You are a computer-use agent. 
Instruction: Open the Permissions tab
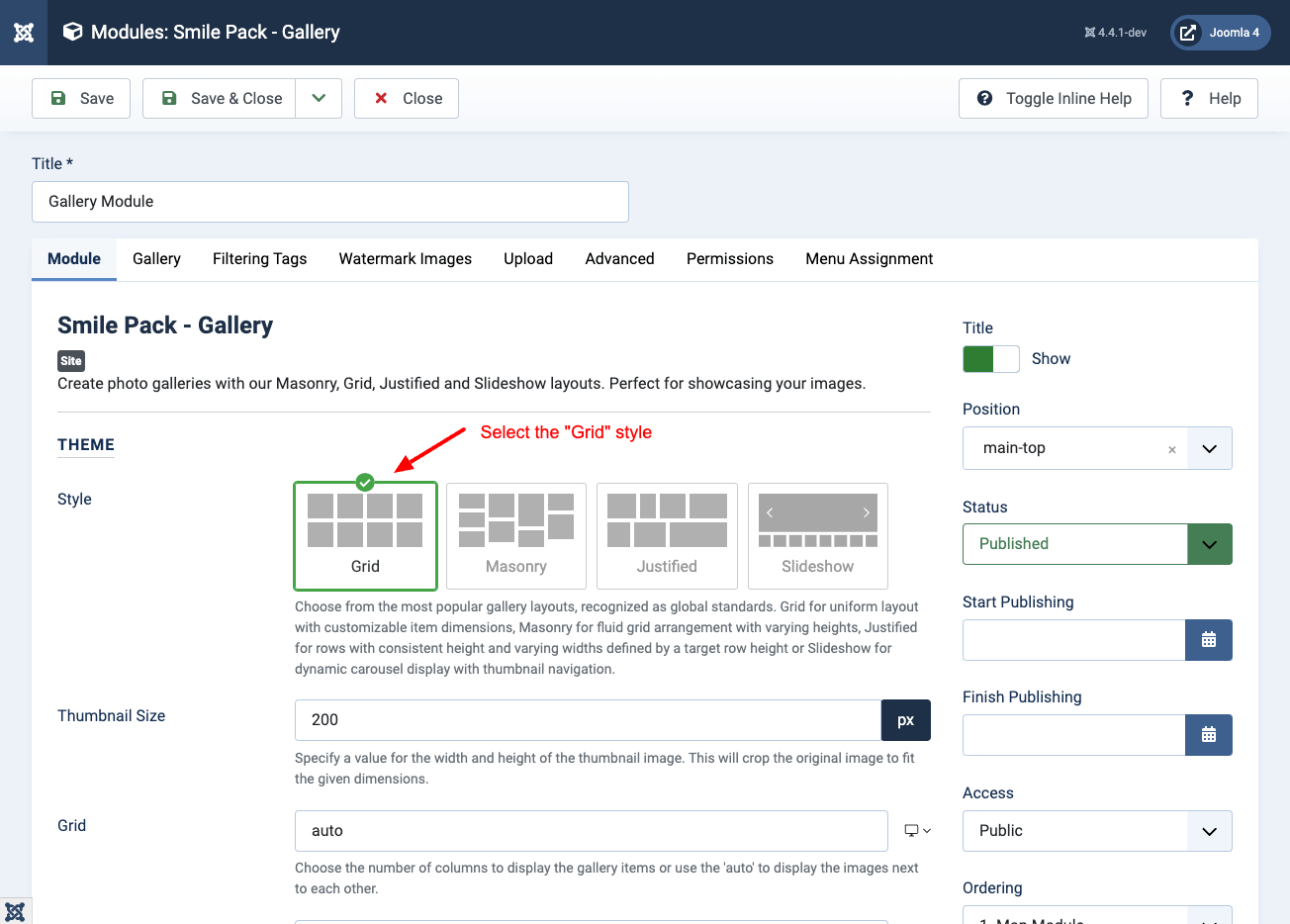[730, 259]
